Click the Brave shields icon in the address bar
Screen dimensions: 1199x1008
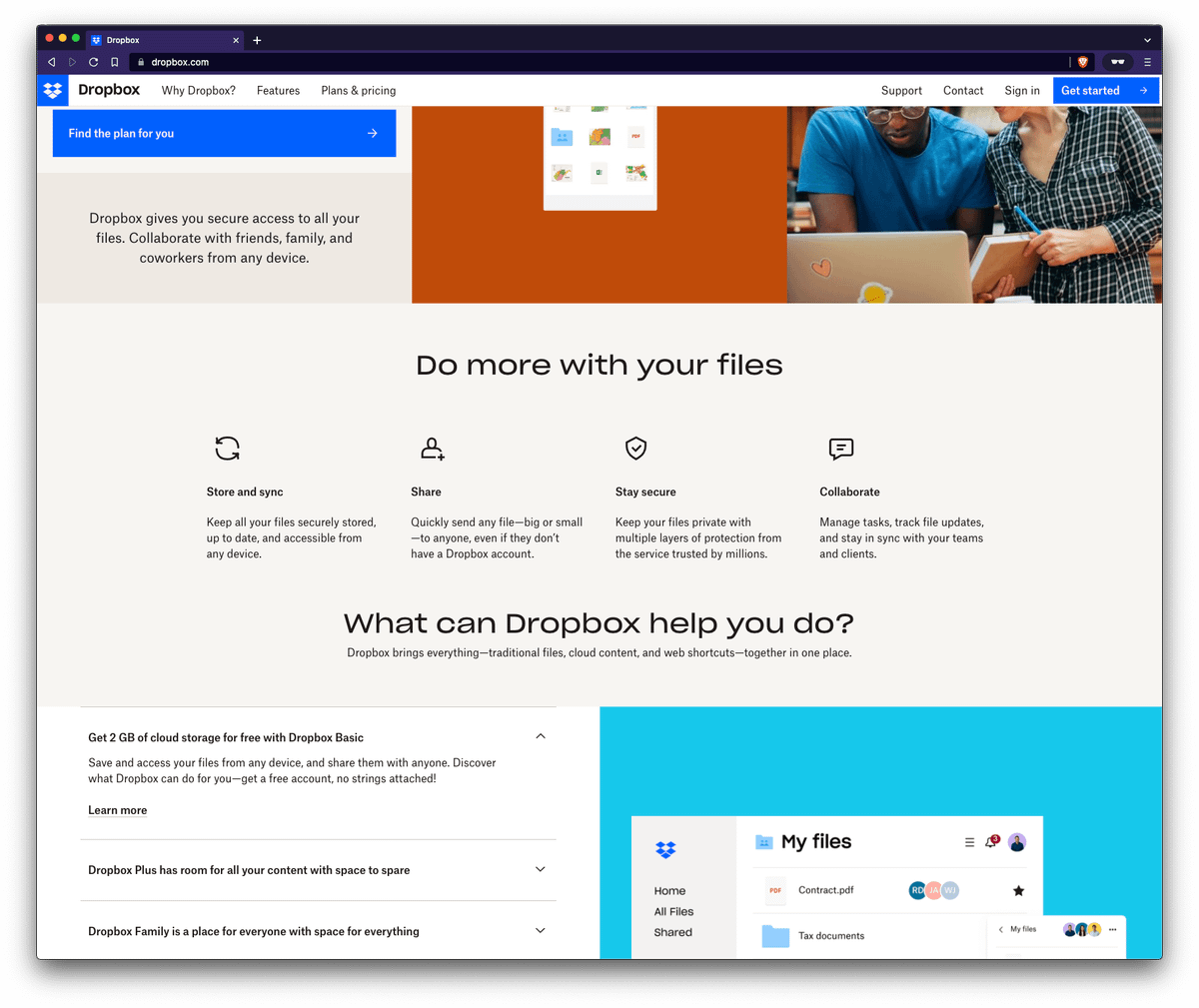click(x=1082, y=62)
